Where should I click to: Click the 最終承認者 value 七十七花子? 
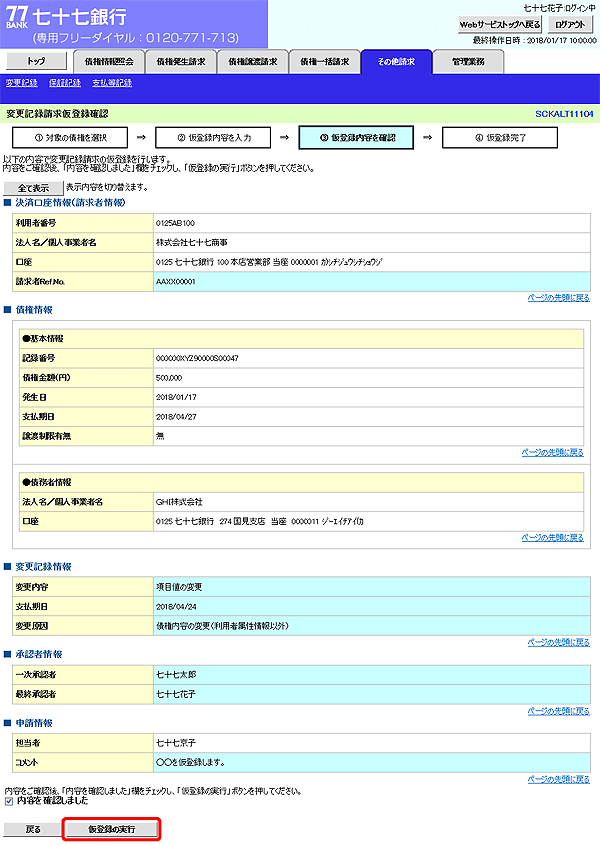(x=176, y=694)
